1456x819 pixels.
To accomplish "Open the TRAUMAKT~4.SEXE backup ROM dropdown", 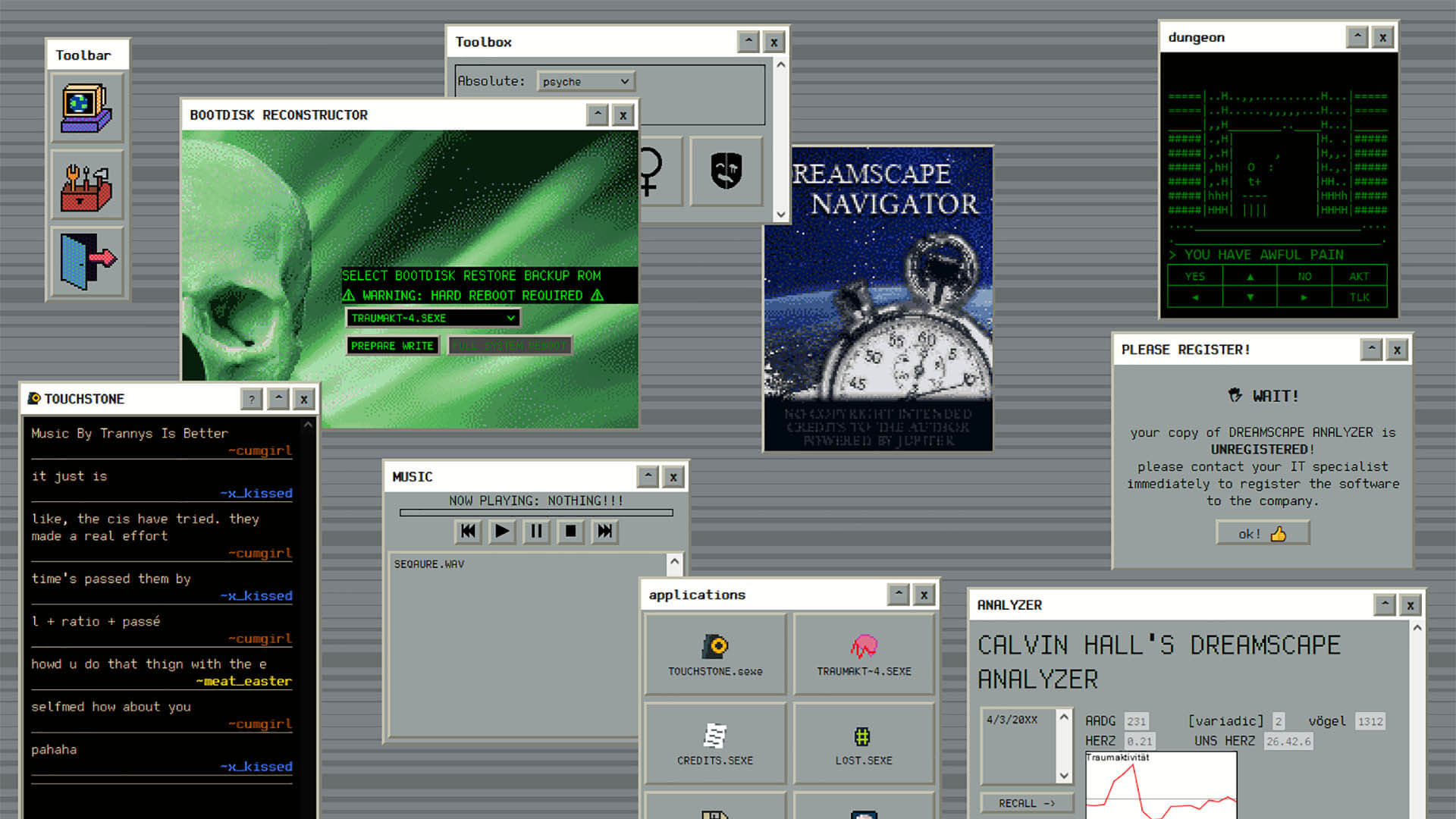I will coord(433,318).
